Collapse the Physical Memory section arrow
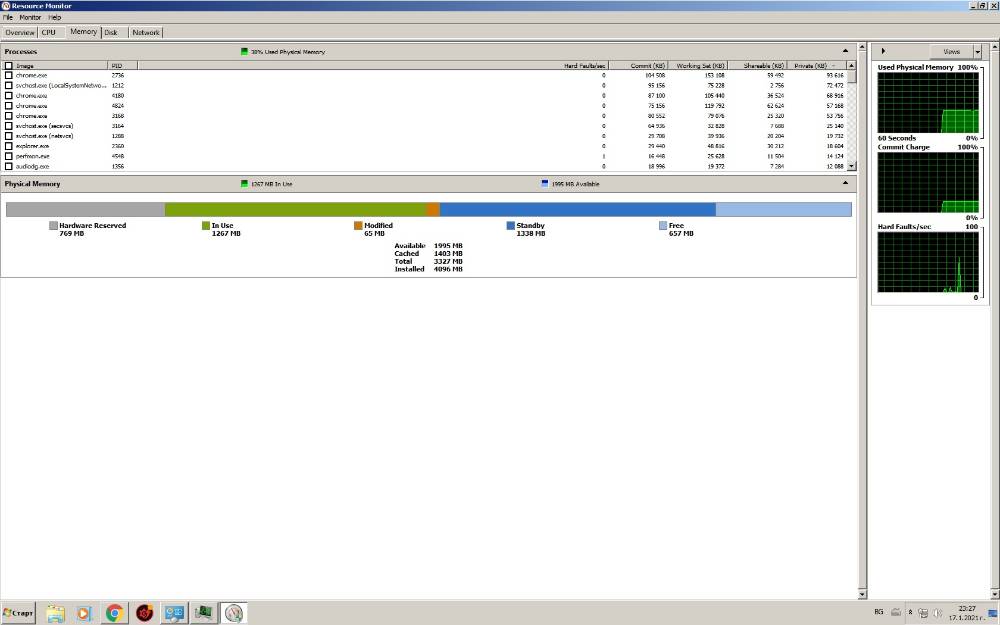 [x=845, y=183]
